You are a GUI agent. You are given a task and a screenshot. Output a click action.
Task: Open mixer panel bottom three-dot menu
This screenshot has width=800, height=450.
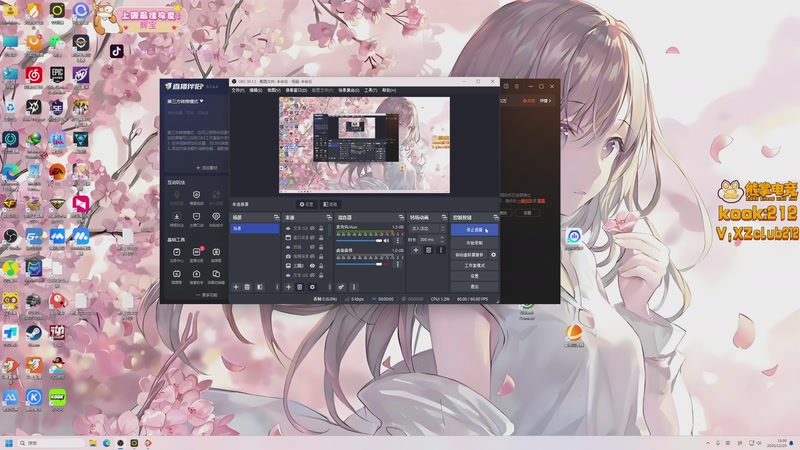(x=354, y=287)
